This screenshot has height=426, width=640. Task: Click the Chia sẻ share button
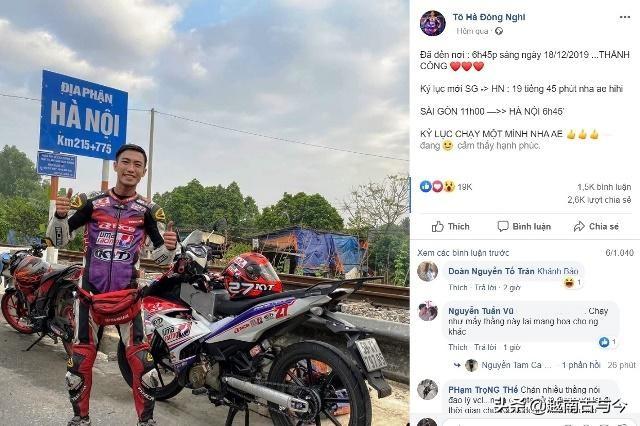pos(596,226)
